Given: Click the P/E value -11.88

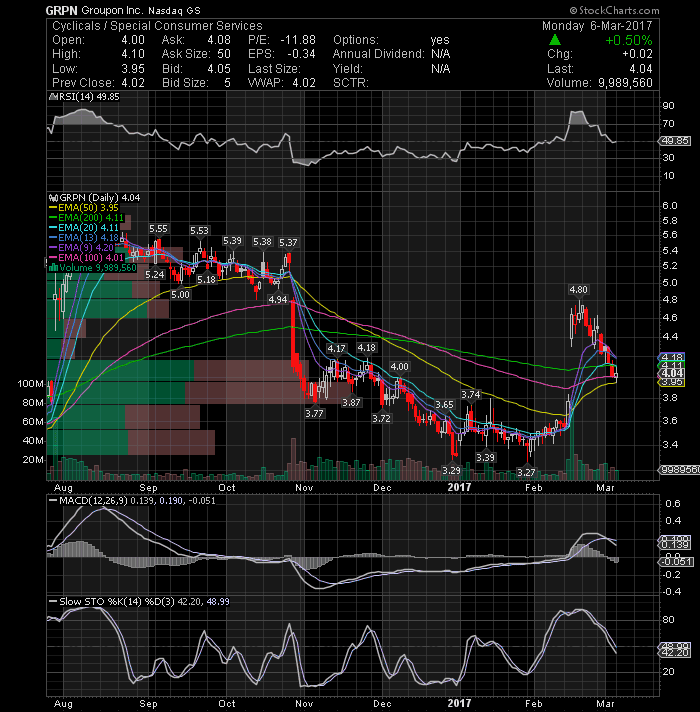Looking at the screenshot, I should pyautogui.click(x=298, y=40).
